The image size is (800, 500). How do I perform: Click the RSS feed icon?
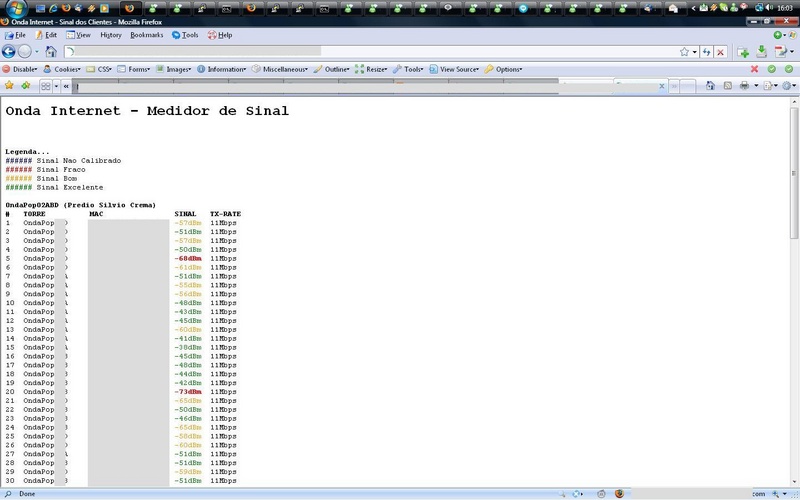pos(728,86)
